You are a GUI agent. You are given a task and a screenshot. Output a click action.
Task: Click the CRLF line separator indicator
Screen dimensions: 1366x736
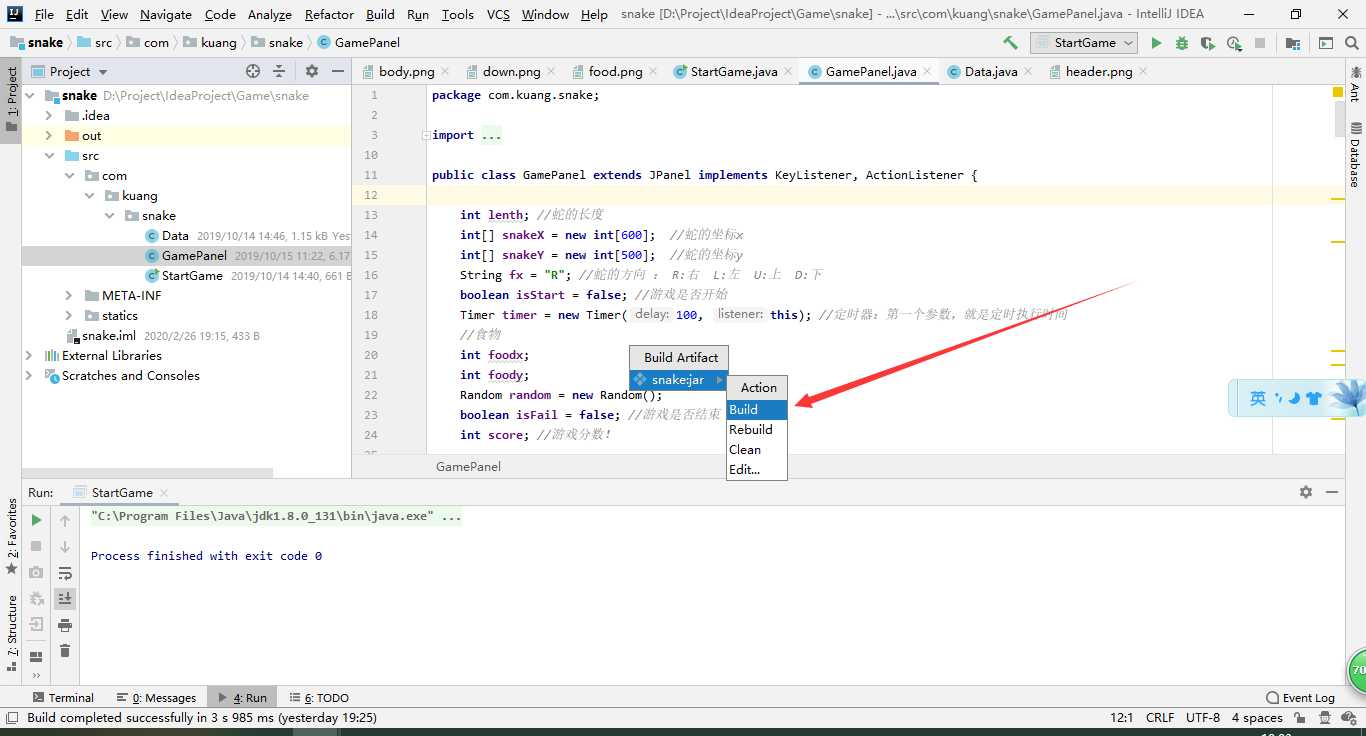[1160, 718]
